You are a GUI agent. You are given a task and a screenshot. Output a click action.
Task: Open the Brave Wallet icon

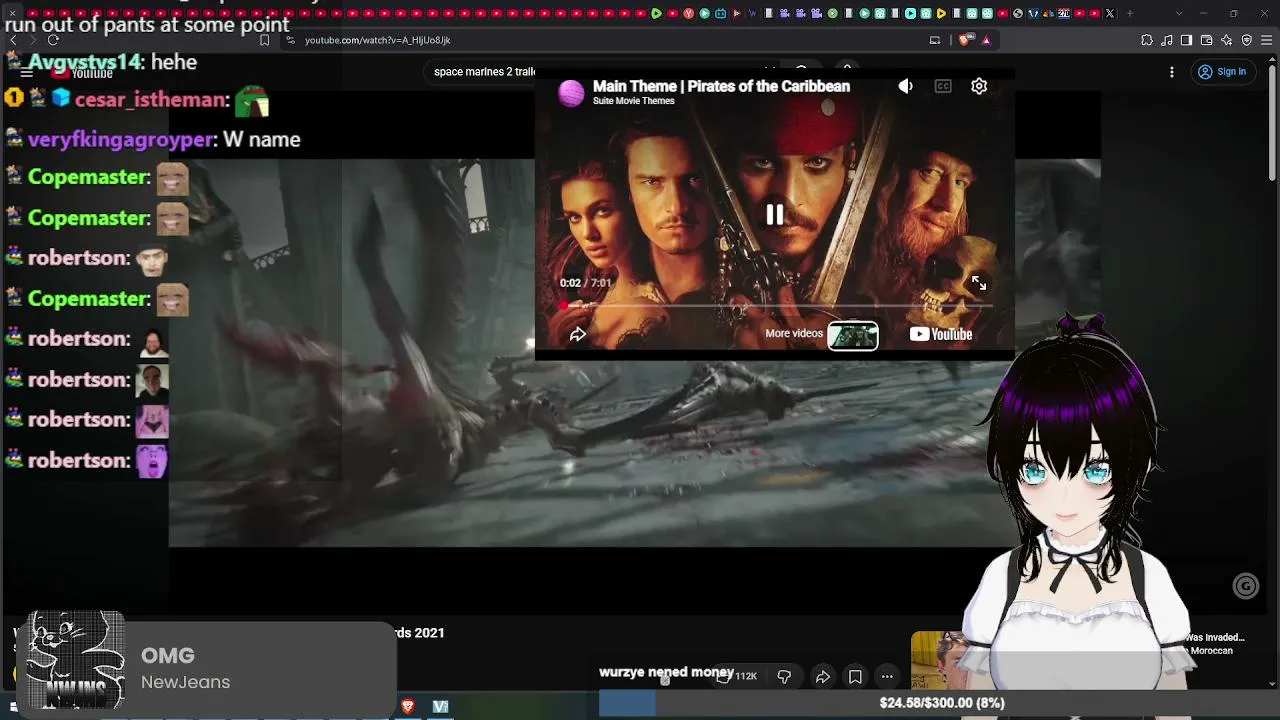1206,40
